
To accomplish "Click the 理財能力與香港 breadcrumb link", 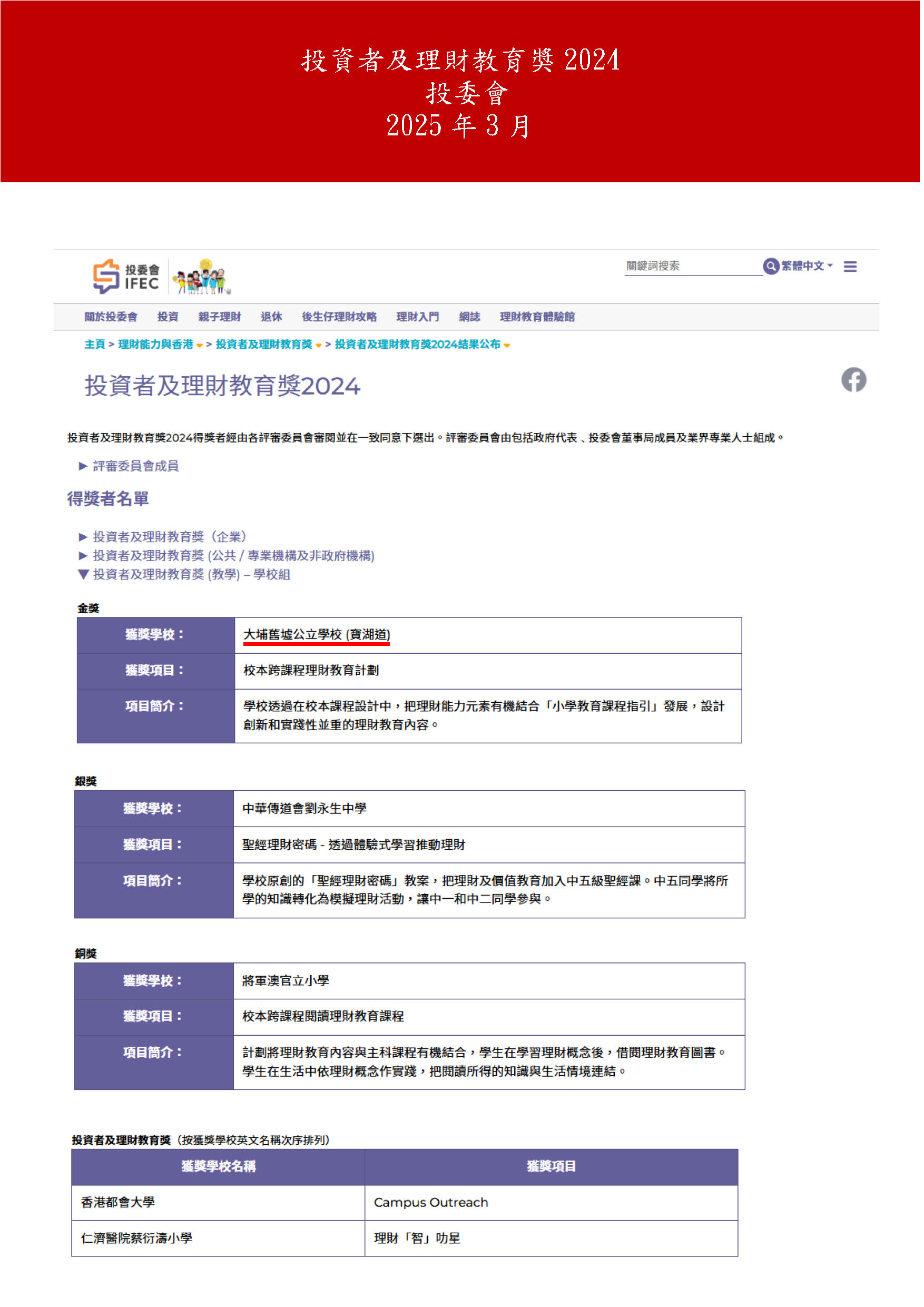I will click(156, 344).
